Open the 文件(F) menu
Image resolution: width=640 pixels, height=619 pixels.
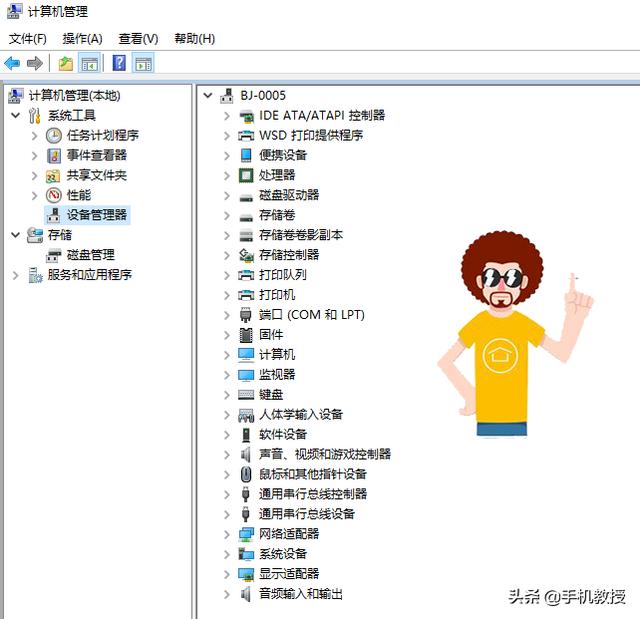click(x=28, y=39)
